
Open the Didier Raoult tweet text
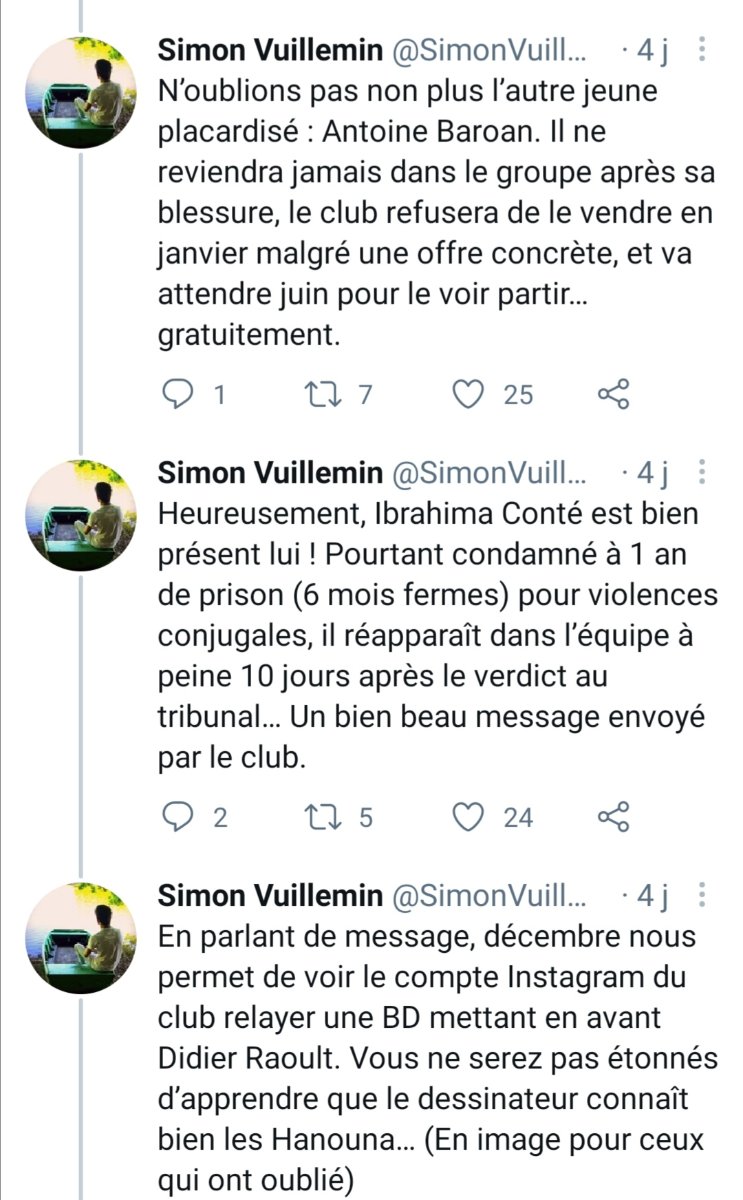[x=438, y=1058]
